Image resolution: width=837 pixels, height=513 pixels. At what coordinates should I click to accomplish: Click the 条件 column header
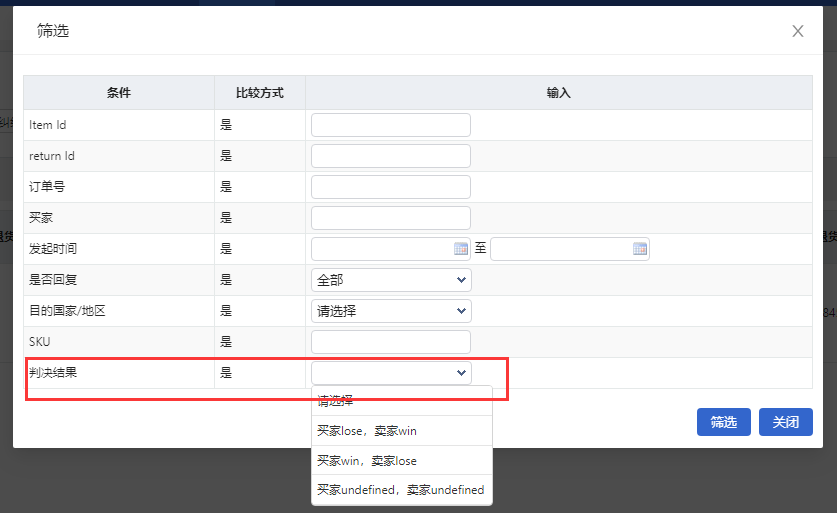pyautogui.click(x=119, y=93)
